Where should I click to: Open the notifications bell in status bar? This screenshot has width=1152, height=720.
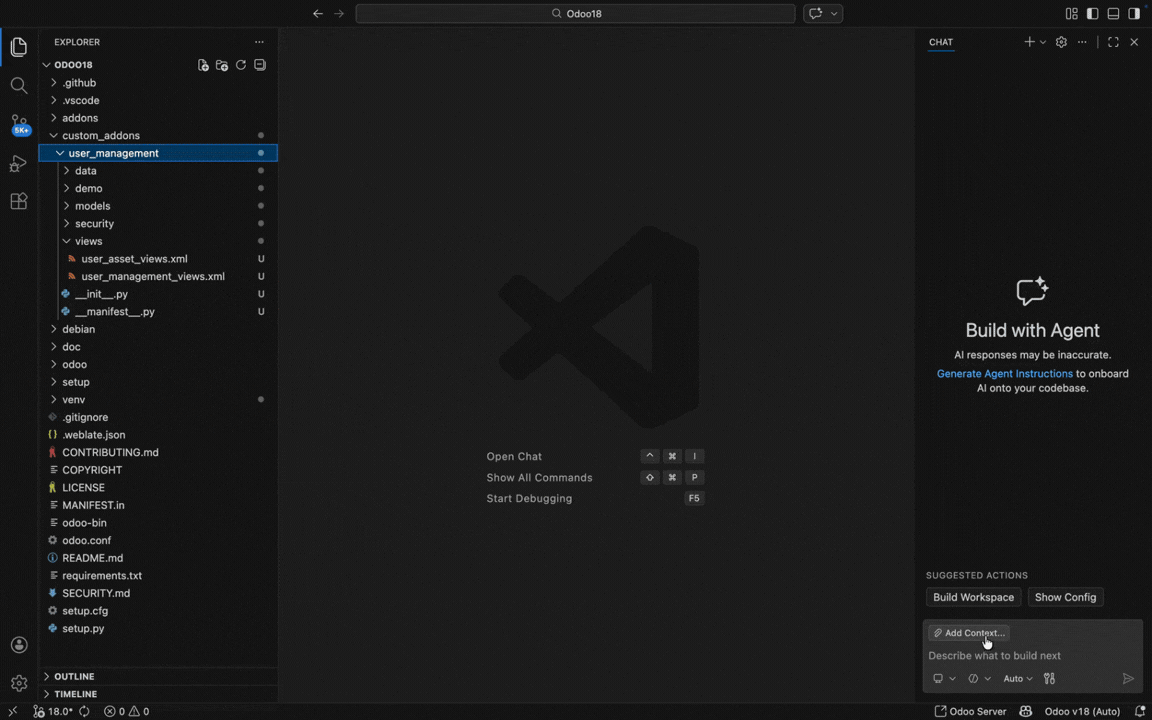(1140, 711)
